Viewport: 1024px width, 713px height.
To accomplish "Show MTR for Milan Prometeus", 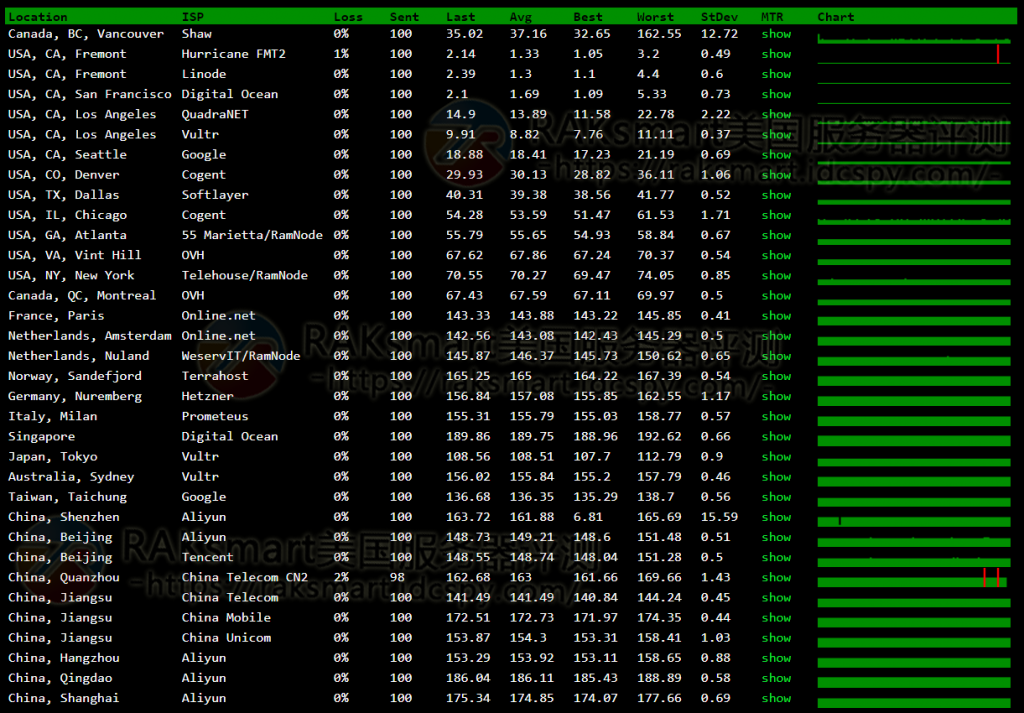I will (x=776, y=417).
